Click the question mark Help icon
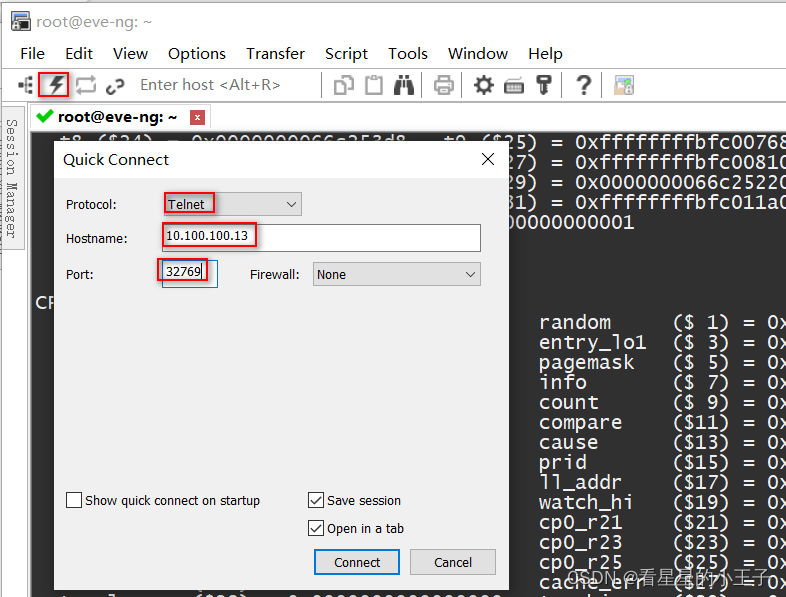The height and width of the screenshot is (597, 786). tap(583, 85)
